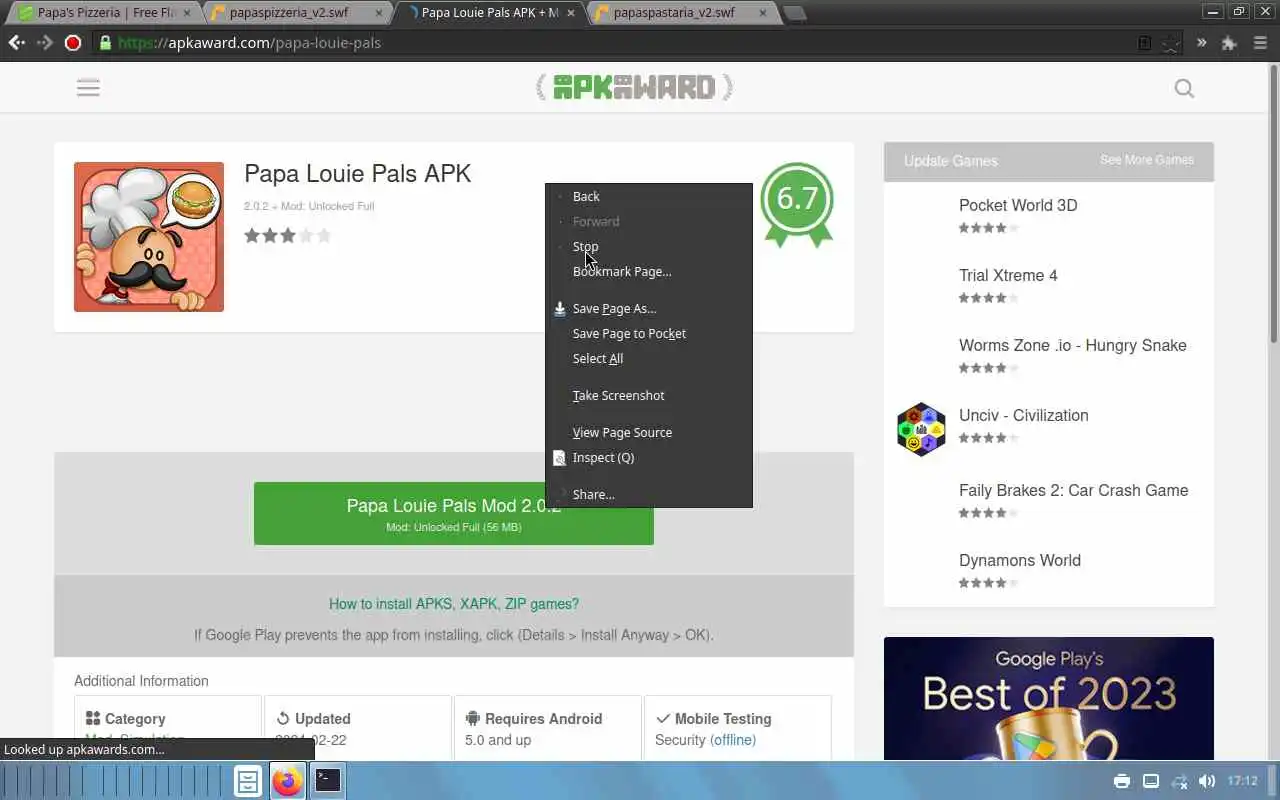Choose Stop in the context menu
Screen dimensions: 1280x800
click(x=648, y=246)
